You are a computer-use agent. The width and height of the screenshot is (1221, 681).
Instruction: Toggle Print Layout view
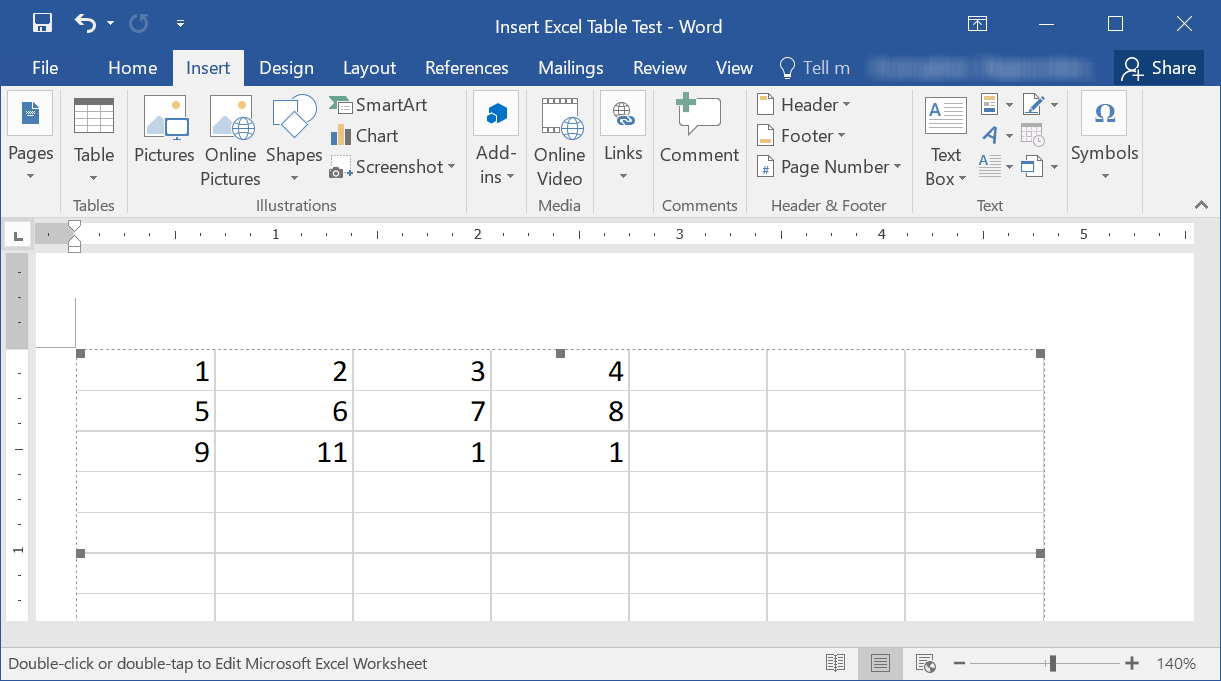(x=880, y=662)
